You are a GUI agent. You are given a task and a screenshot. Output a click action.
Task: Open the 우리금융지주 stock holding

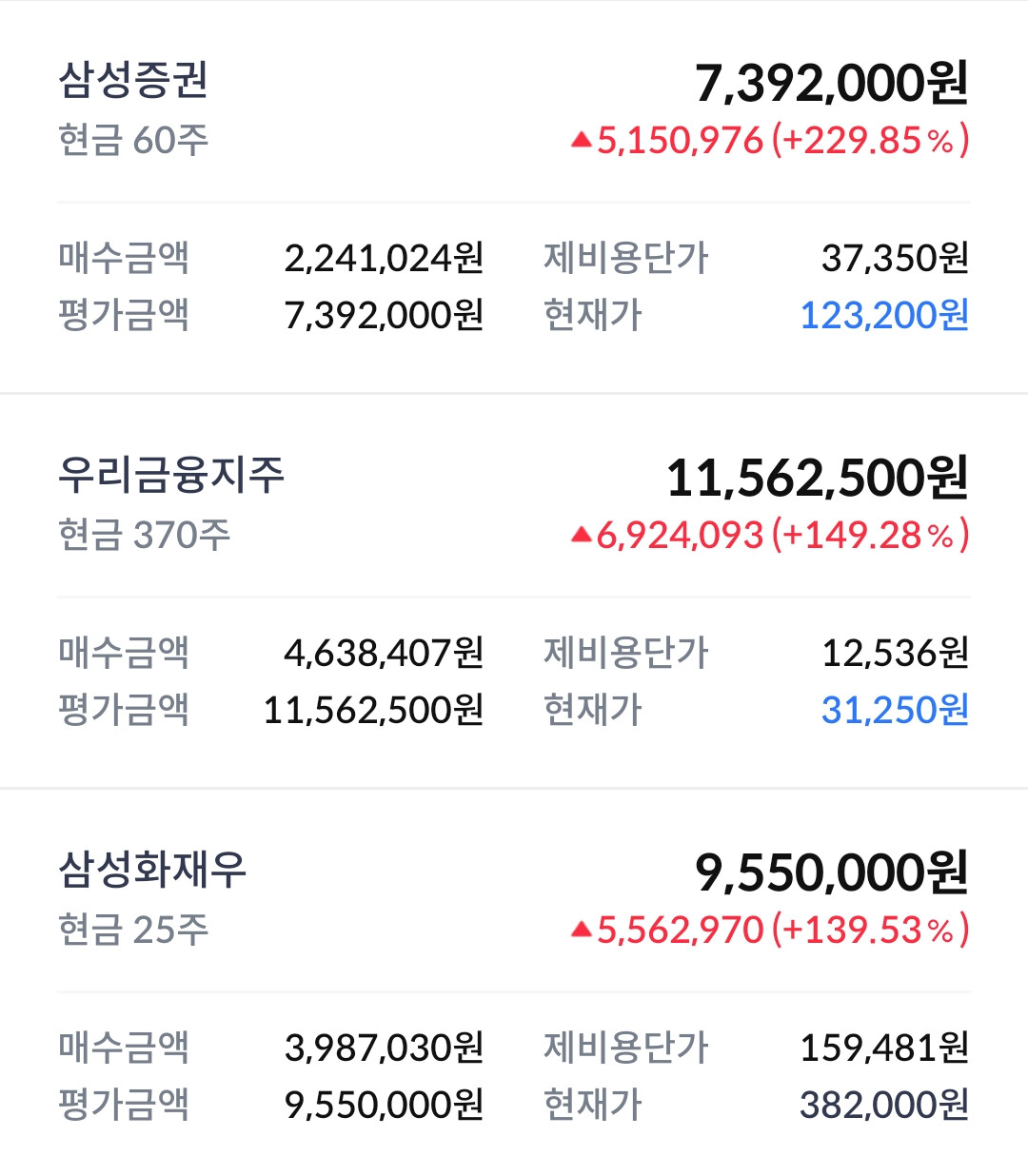514,591
